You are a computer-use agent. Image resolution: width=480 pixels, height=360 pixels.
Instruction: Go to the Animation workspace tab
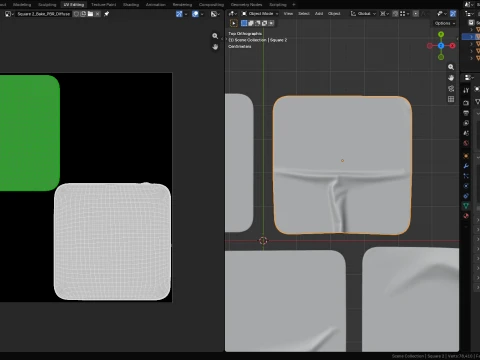(x=156, y=5)
